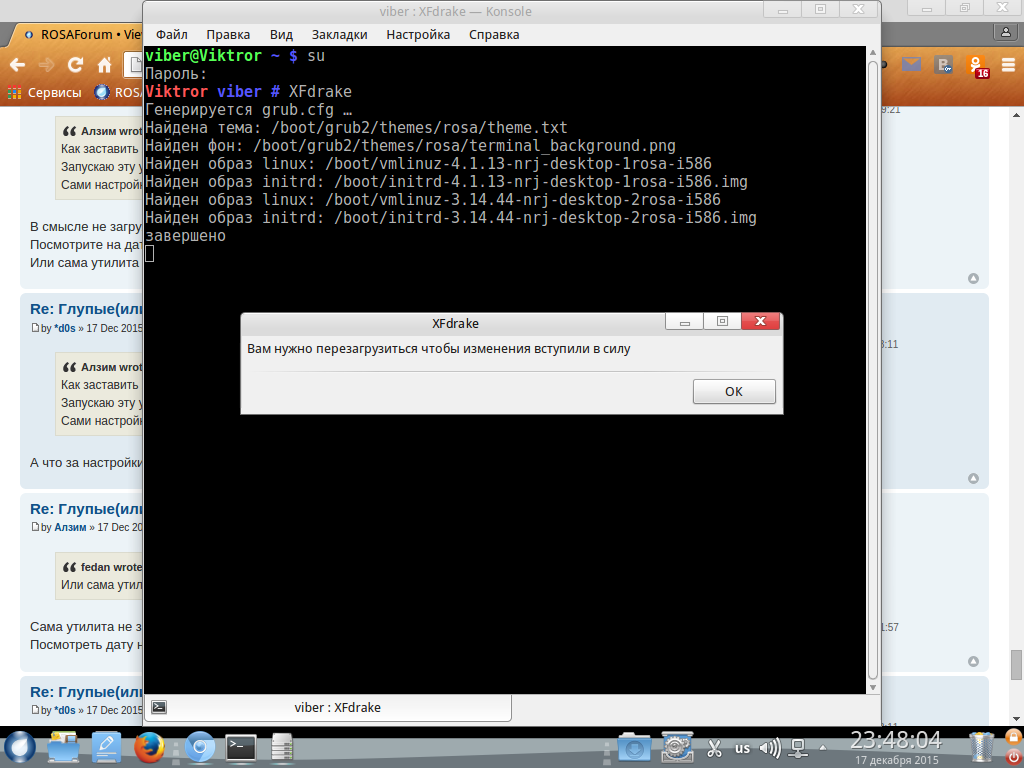Go back in the browser window
Viewport: 1024px width, 768px height.
pyautogui.click(x=18, y=65)
